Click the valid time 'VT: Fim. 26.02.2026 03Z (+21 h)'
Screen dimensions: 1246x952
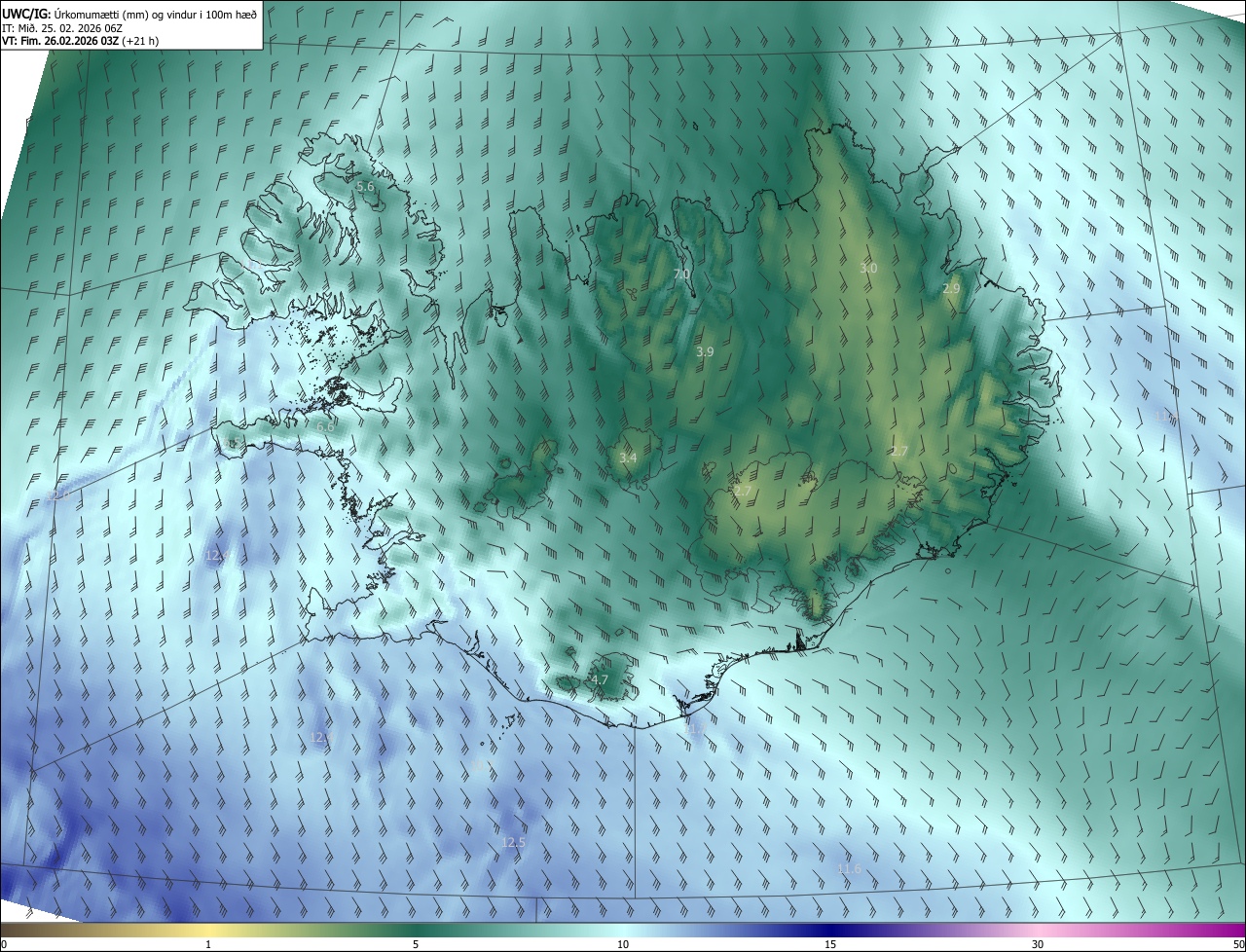[80, 41]
